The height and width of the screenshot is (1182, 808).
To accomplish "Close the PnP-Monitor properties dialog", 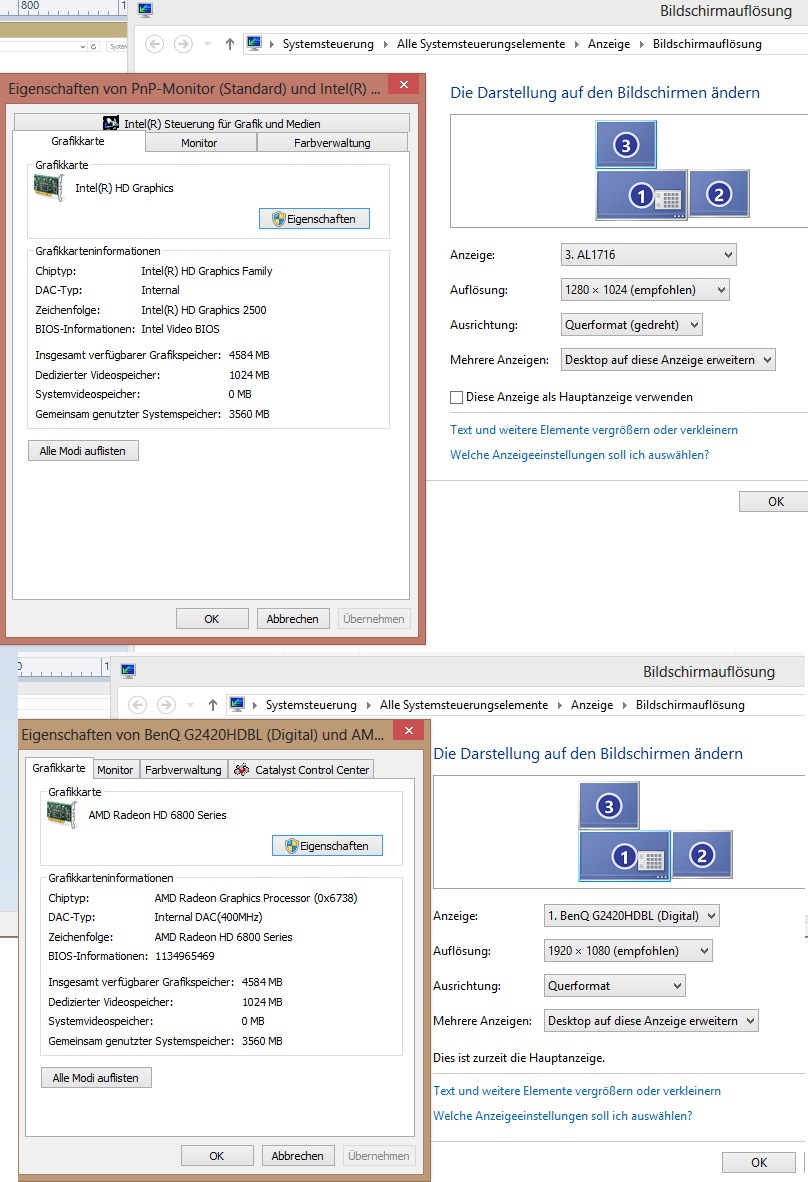I will (x=404, y=84).
